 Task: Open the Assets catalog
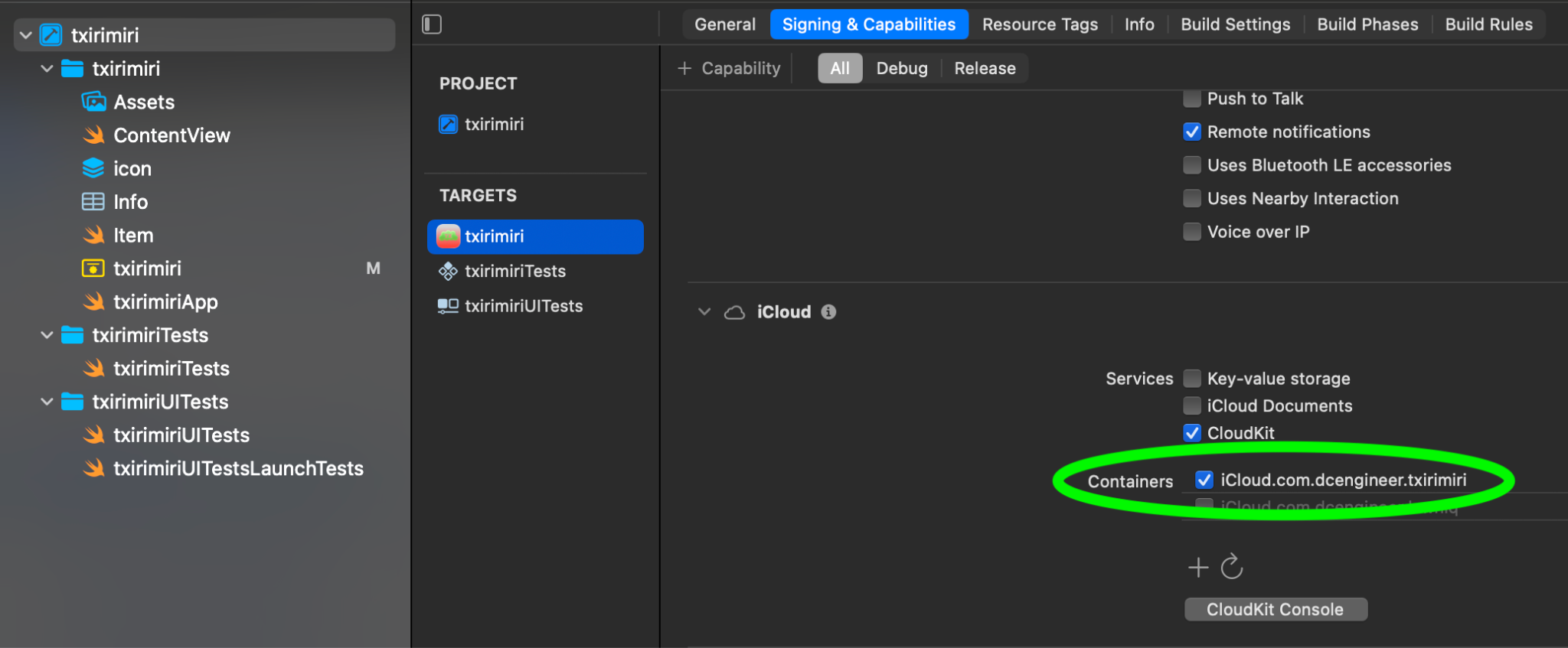click(144, 102)
